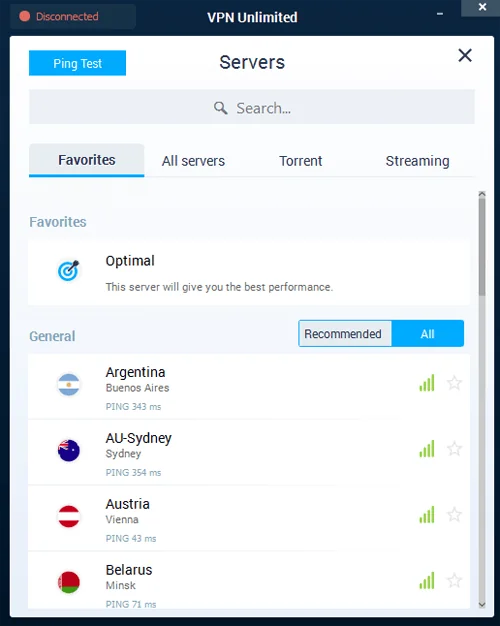
Task: Favorite the Austria server with star
Action: pos(454,515)
